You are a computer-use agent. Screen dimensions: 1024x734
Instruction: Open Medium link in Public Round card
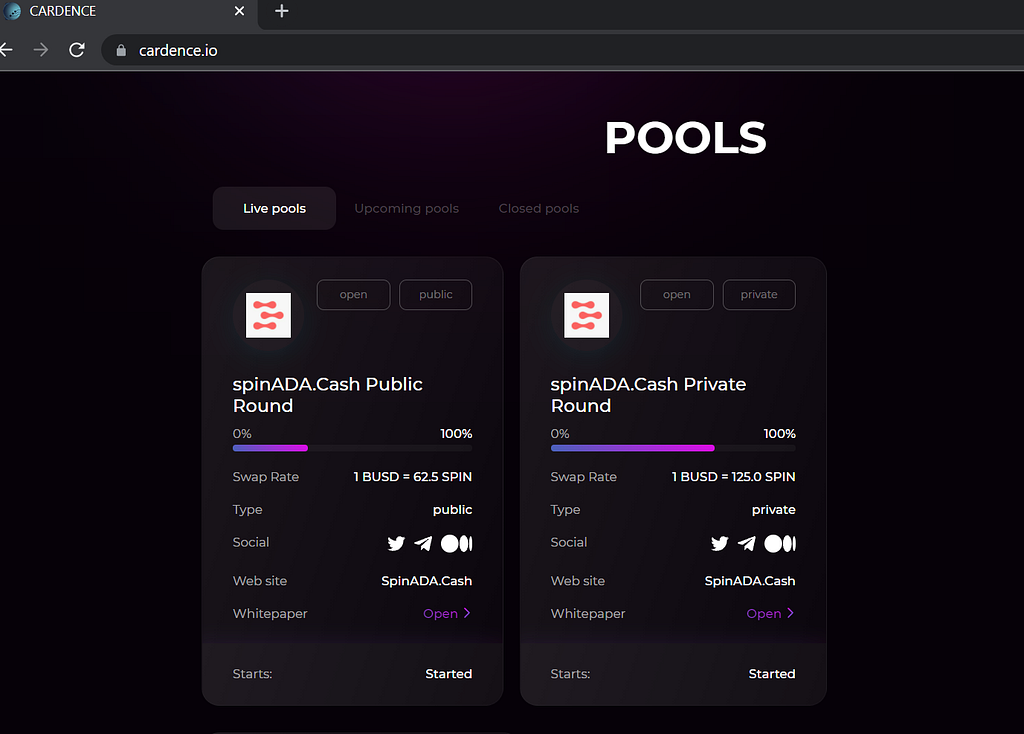coord(456,543)
